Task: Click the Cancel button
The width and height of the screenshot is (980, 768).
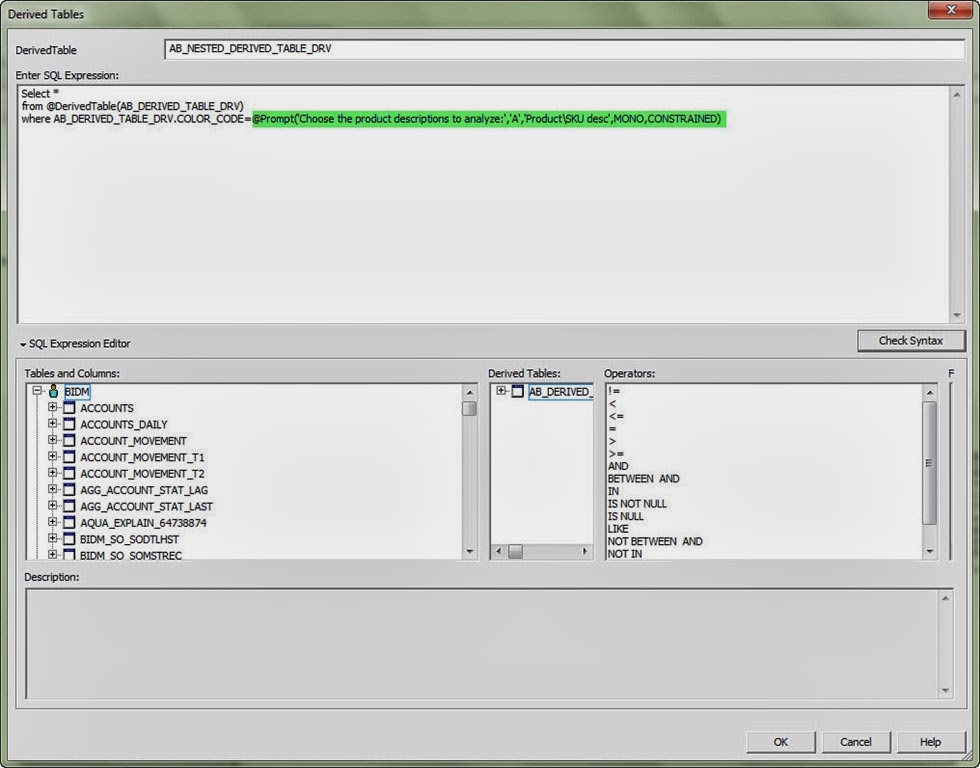Action: click(x=856, y=742)
